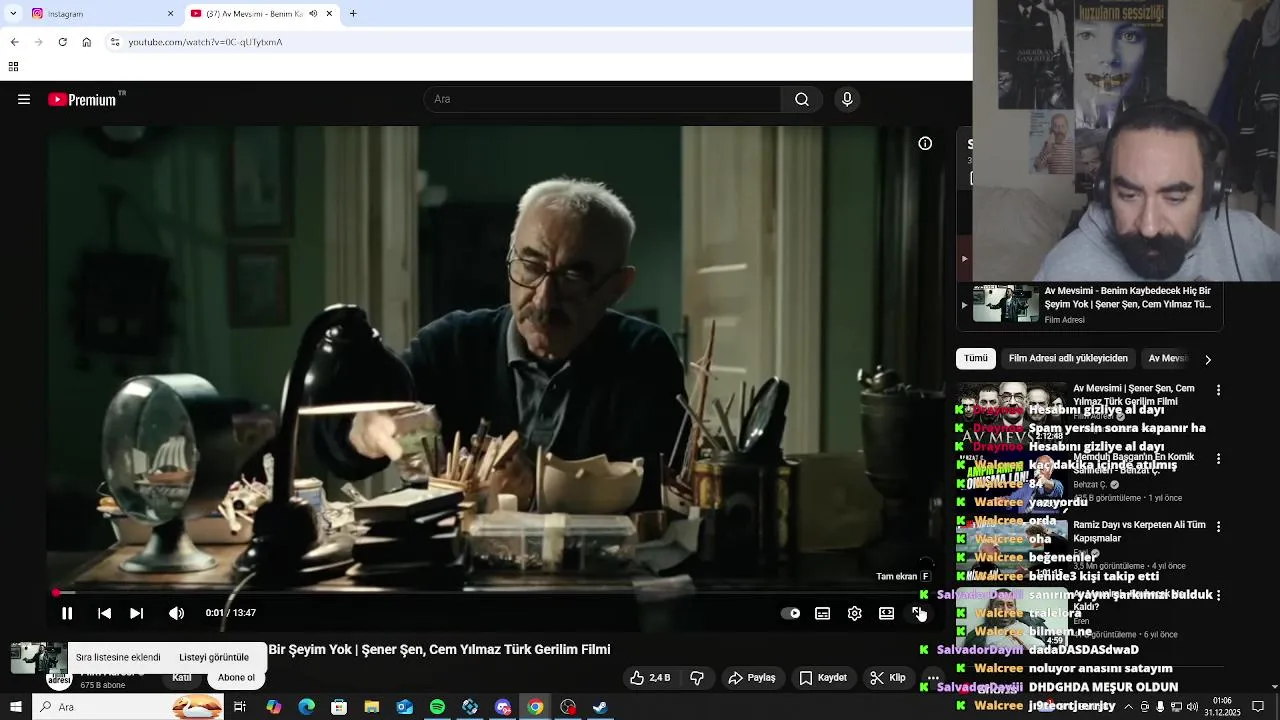
Task: Click the Paylaş share button
Action: (752, 677)
